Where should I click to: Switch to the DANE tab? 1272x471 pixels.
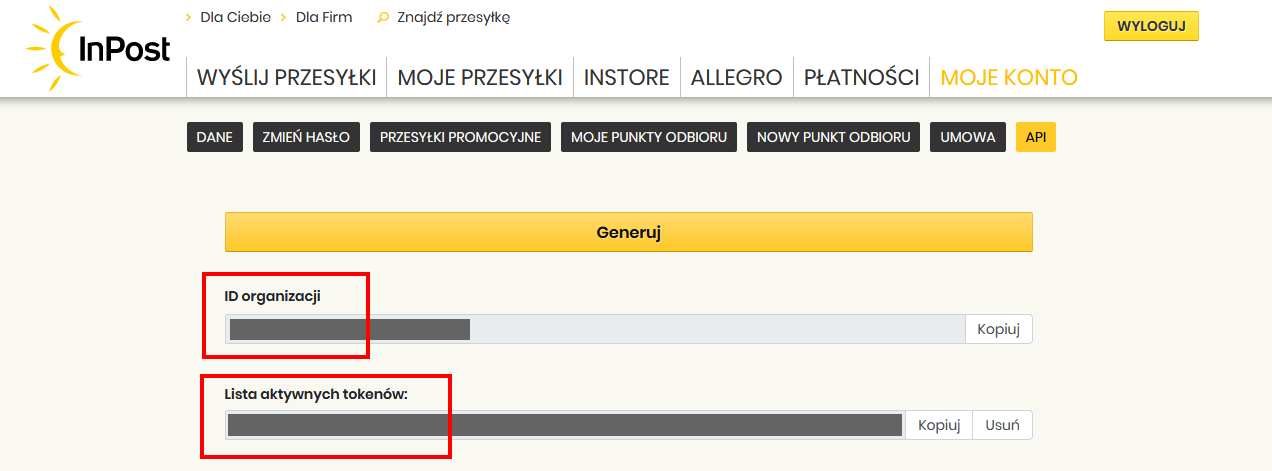click(x=215, y=138)
